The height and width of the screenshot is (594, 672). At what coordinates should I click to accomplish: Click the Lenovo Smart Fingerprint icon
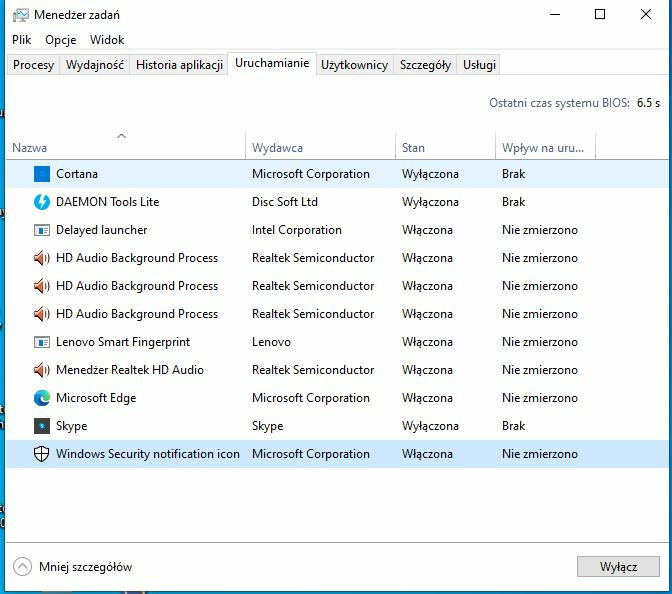tap(42, 342)
